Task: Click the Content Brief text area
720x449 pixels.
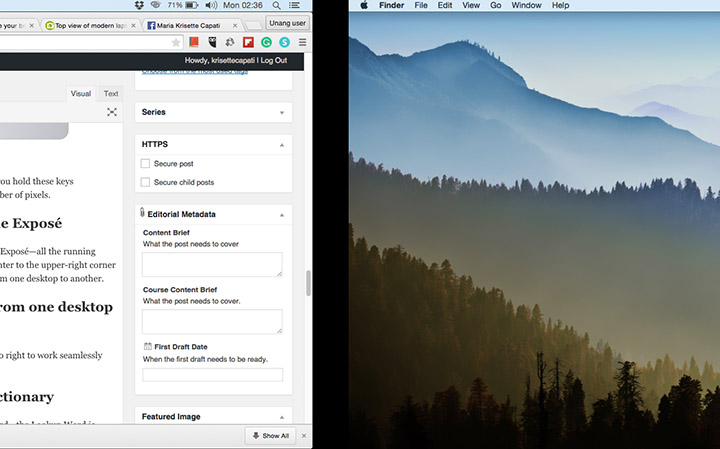Action: click(x=212, y=264)
